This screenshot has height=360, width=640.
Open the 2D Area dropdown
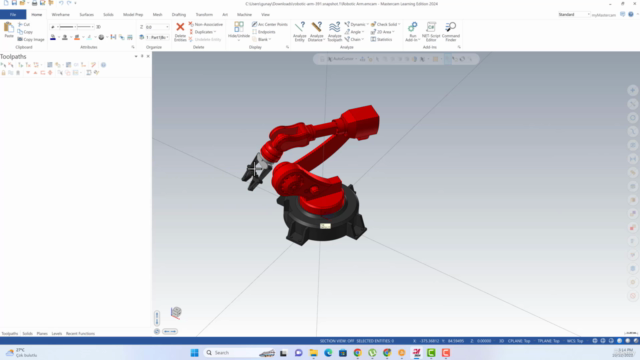pos(382,32)
